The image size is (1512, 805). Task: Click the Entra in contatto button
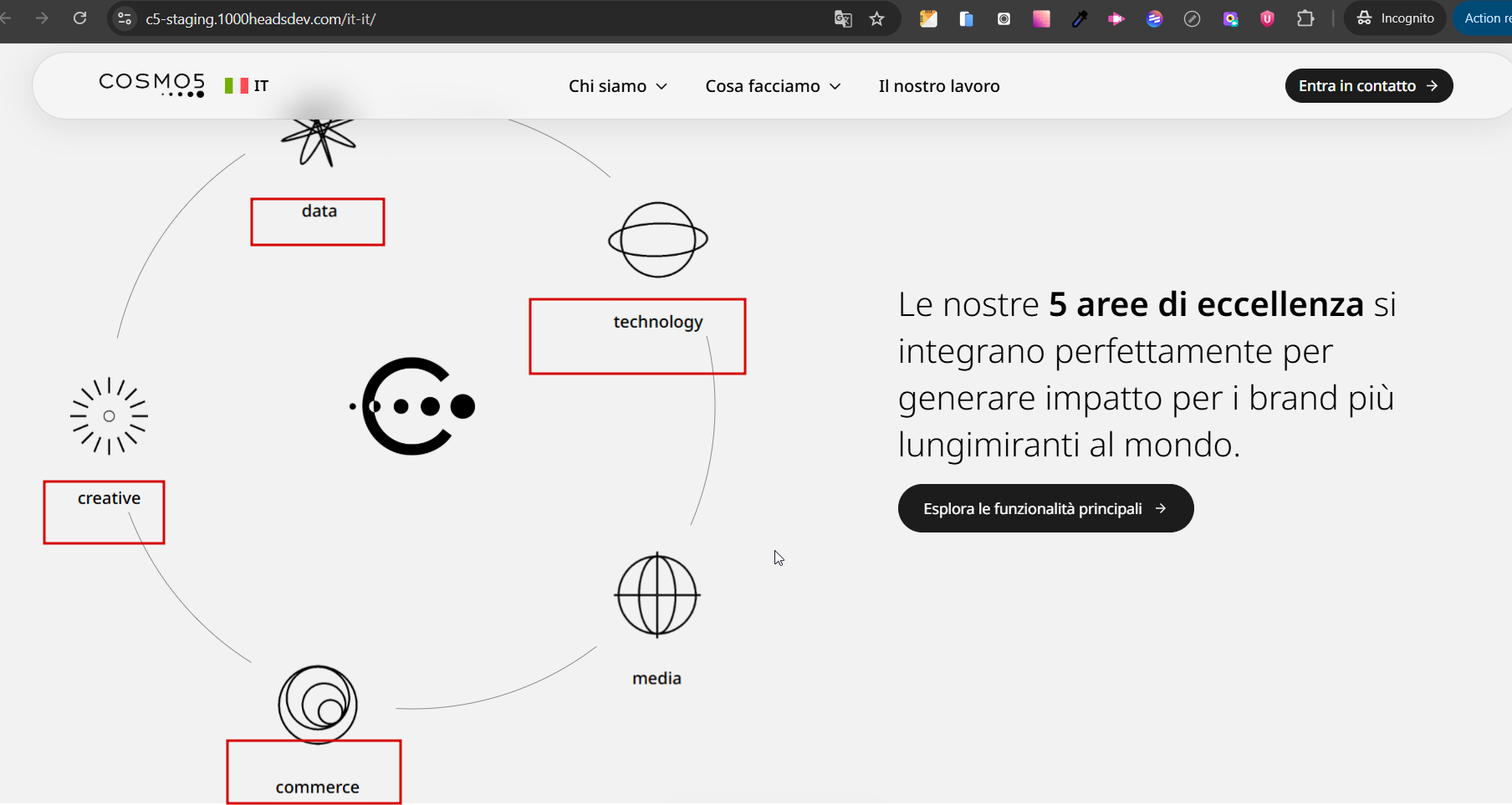1369,86
